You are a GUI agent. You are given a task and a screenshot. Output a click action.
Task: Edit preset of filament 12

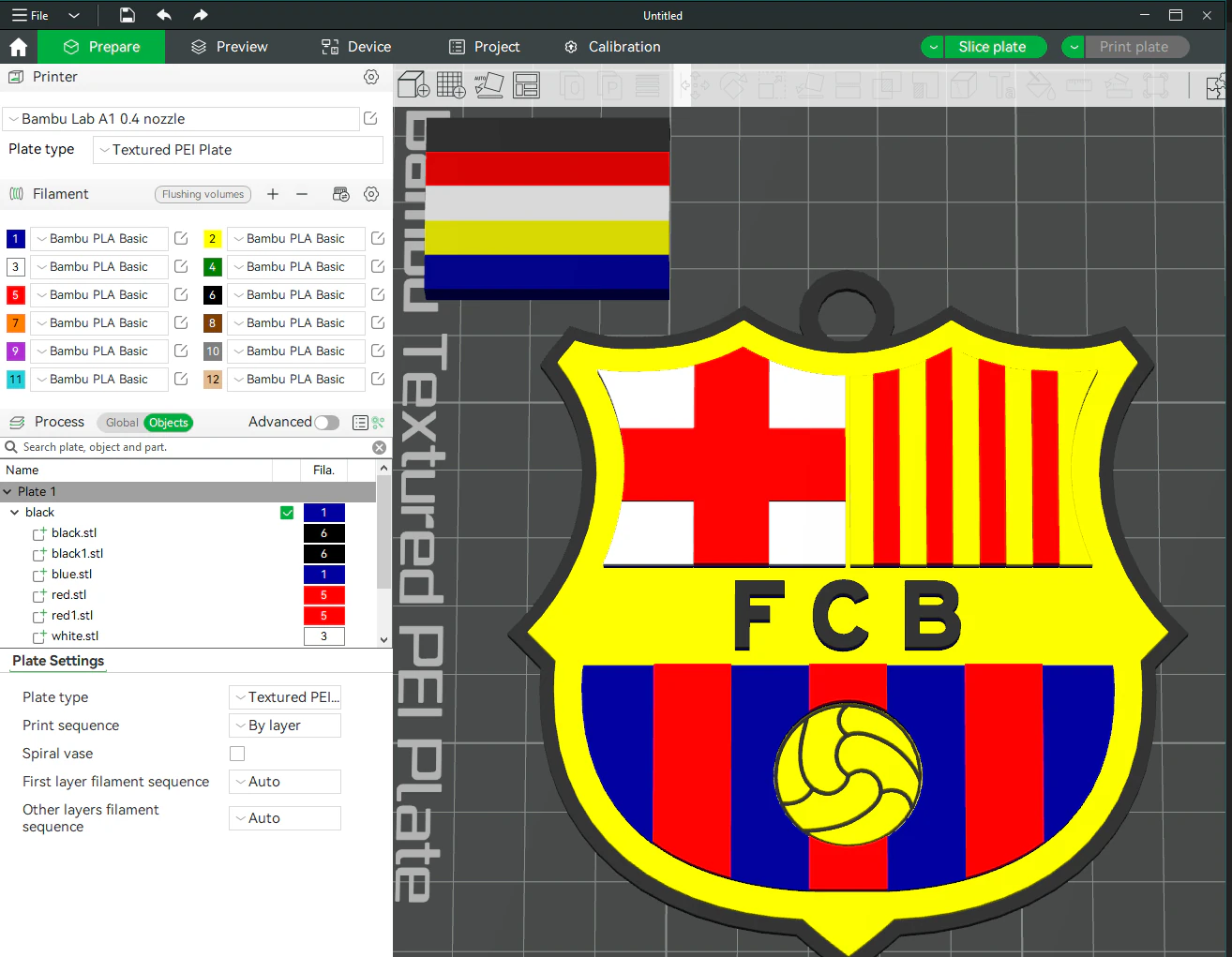point(378,380)
